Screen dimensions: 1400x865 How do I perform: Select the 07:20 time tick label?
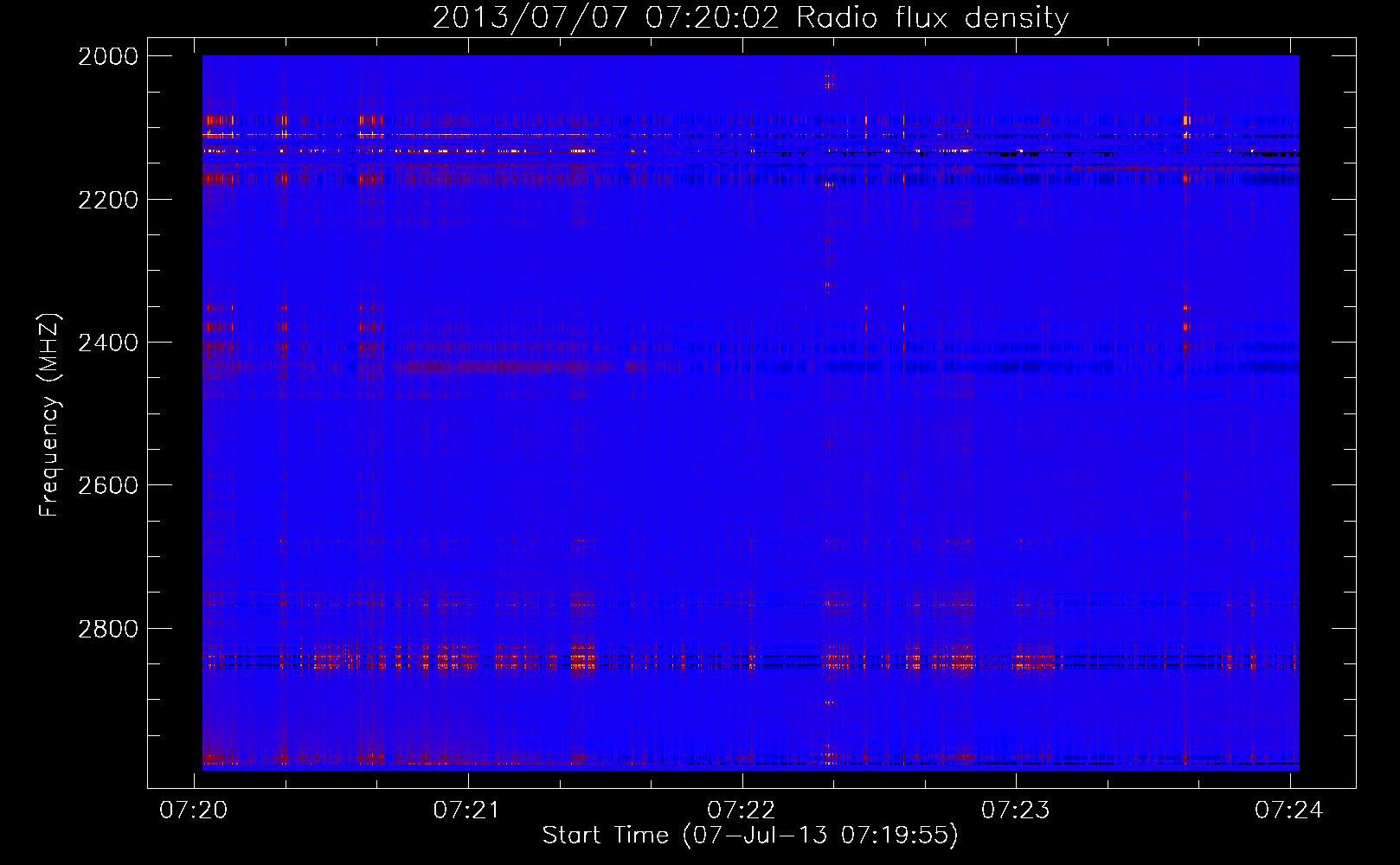pos(194,810)
